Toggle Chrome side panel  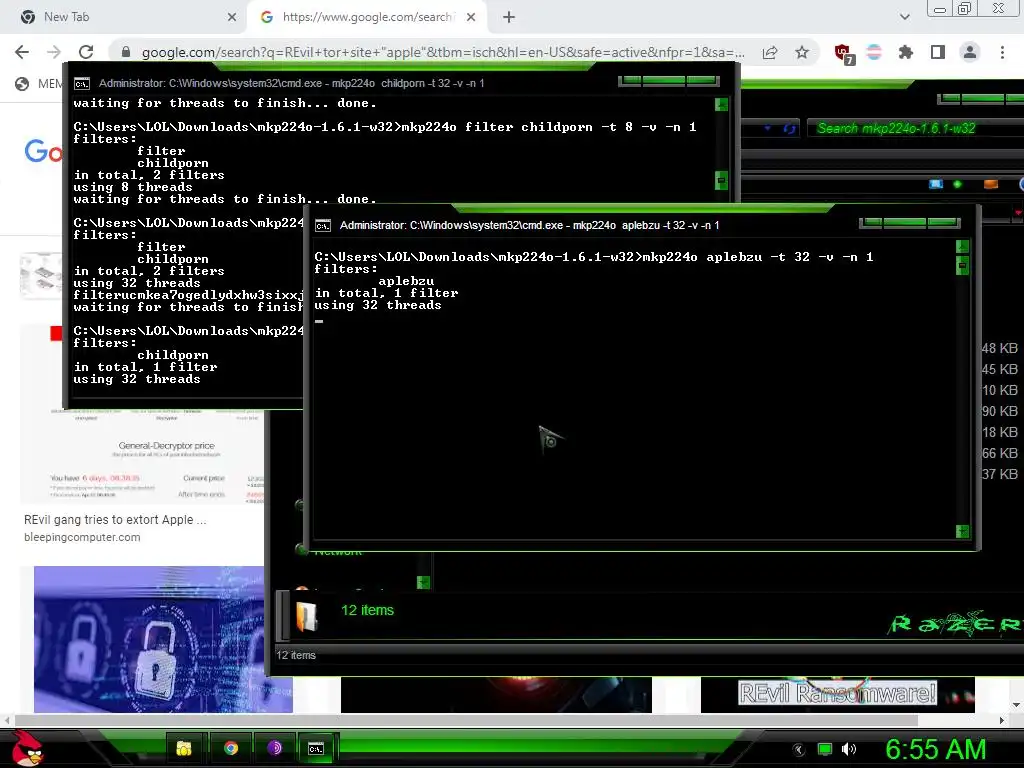(938, 52)
